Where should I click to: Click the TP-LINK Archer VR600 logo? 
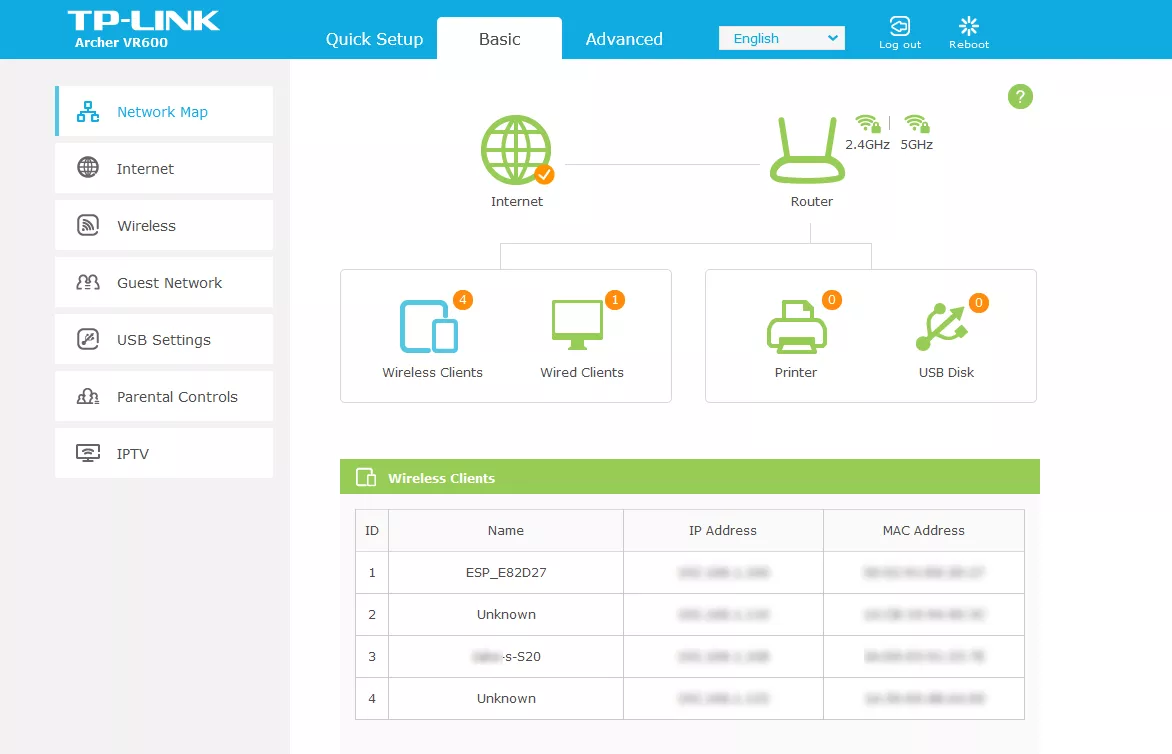click(x=144, y=30)
